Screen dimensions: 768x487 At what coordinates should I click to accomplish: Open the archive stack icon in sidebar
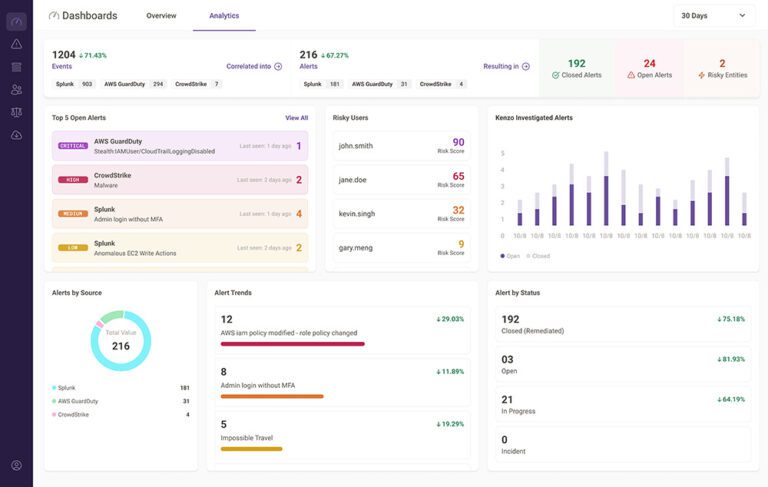pos(16,67)
